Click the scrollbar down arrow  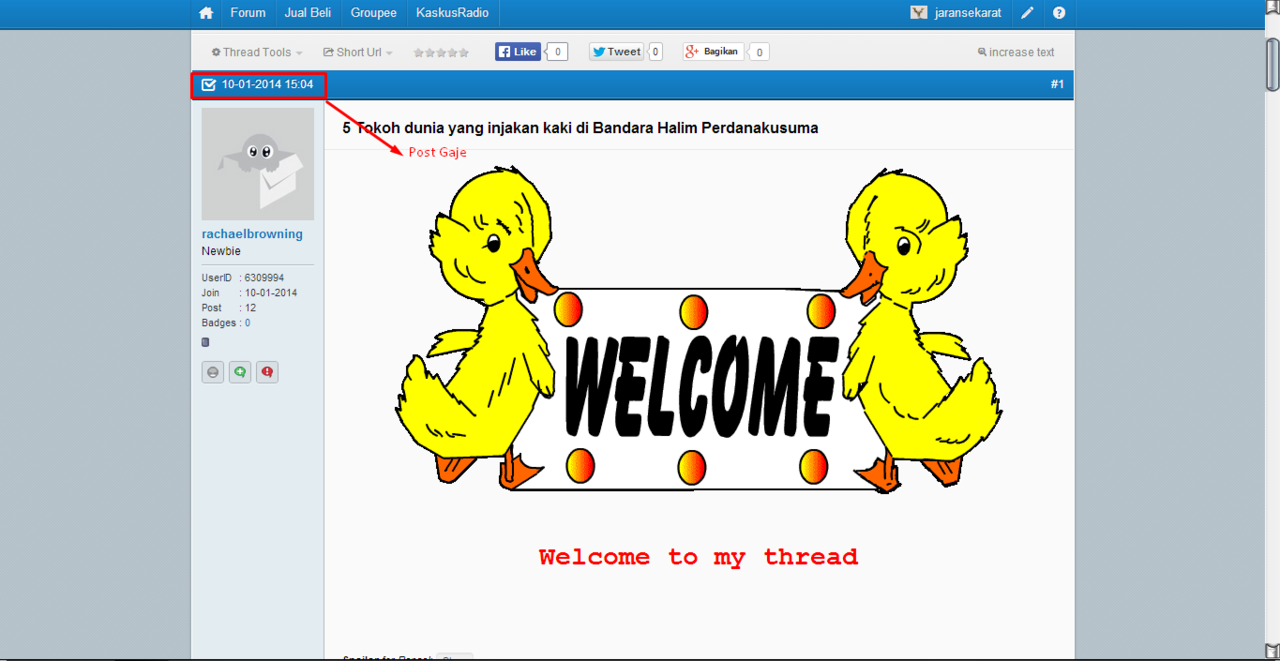point(1272,652)
